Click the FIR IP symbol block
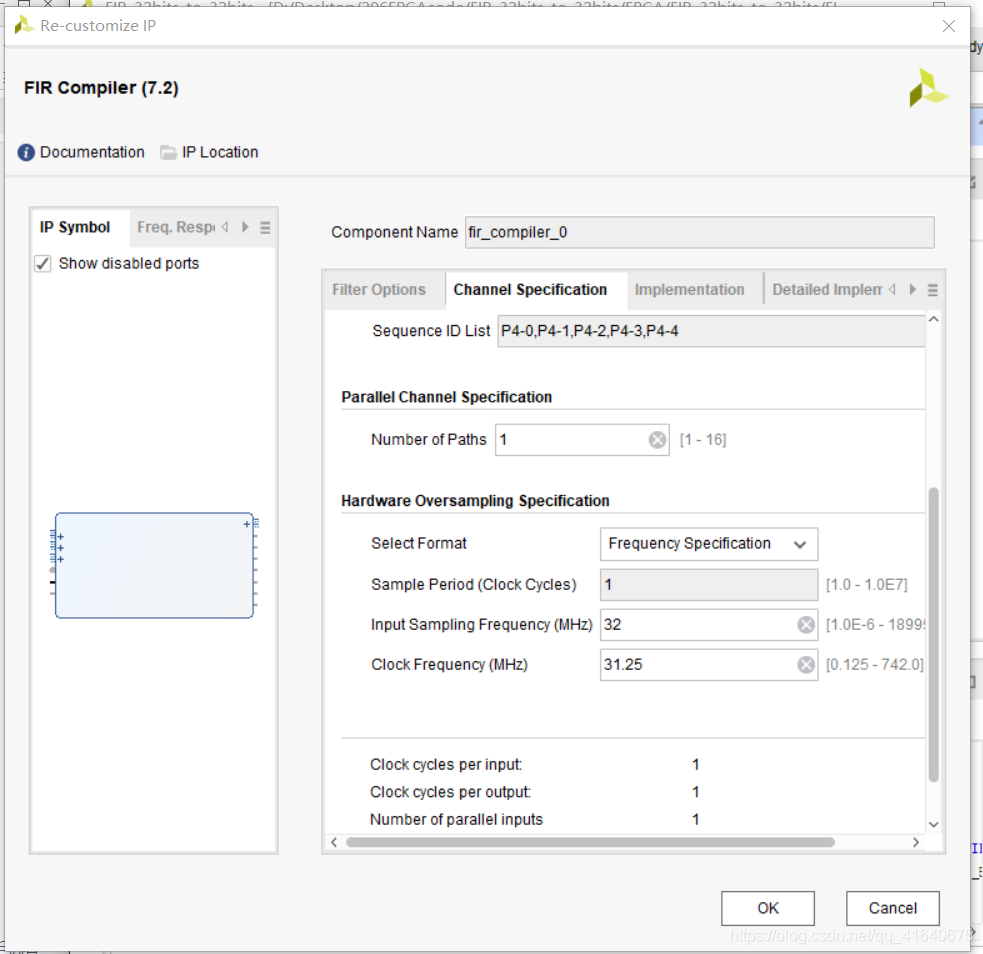983x954 pixels. 154,566
